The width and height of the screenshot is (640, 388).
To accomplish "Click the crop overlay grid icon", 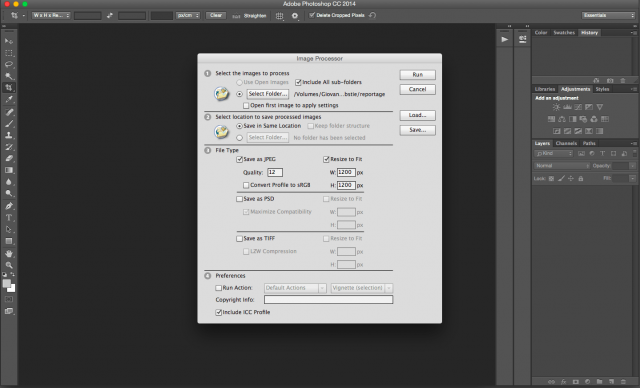I will [280, 16].
